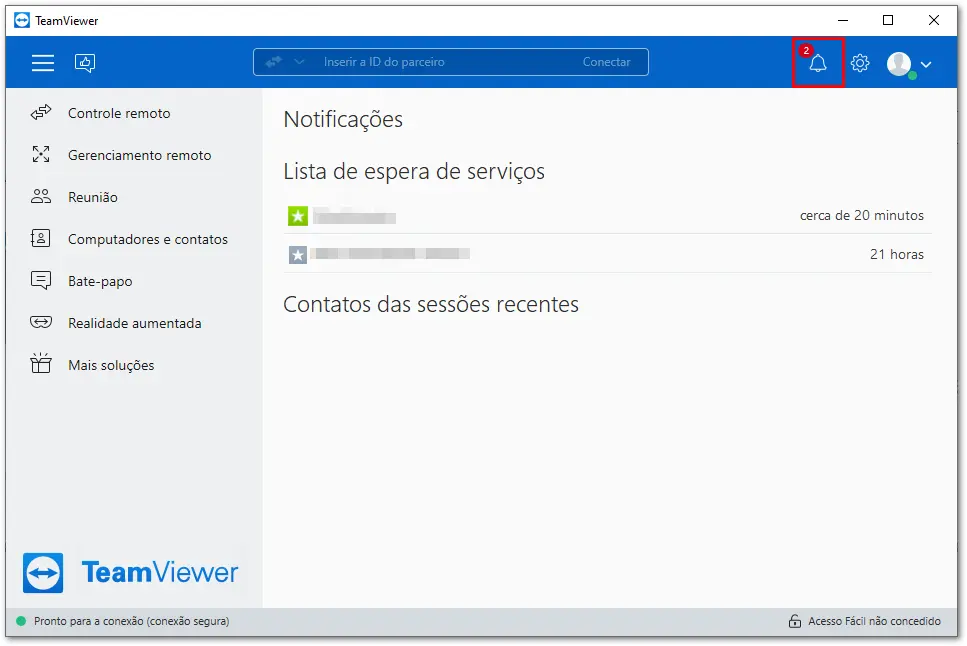The width and height of the screenshot is (967, 646).
Task: Click the gray star service queue icon
Action: click(x=298, y=255)
